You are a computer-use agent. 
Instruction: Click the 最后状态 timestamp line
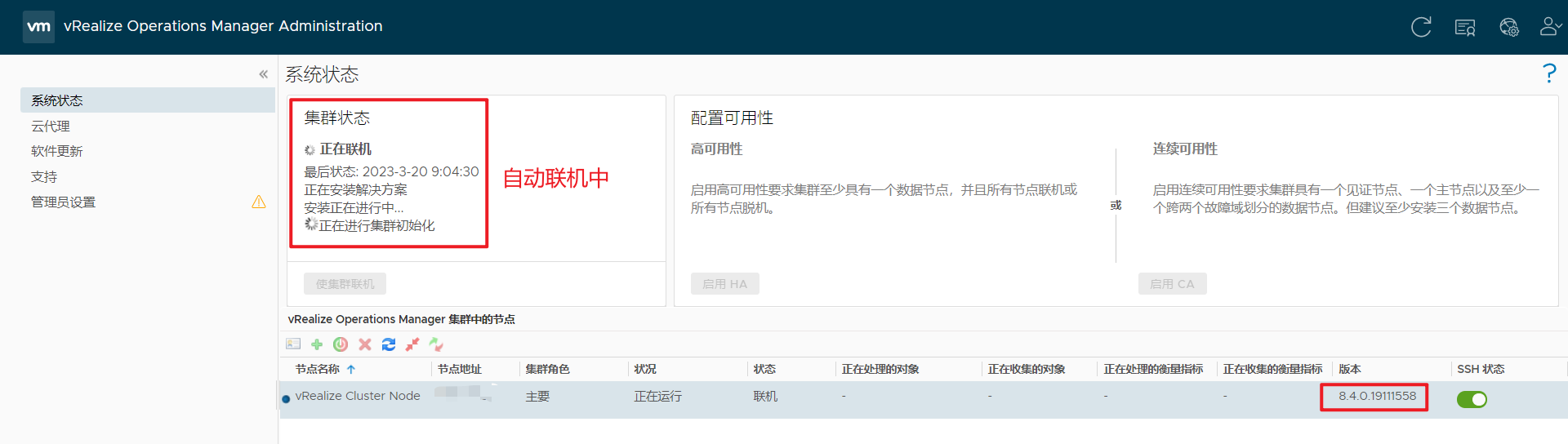[x=391, y=171]
